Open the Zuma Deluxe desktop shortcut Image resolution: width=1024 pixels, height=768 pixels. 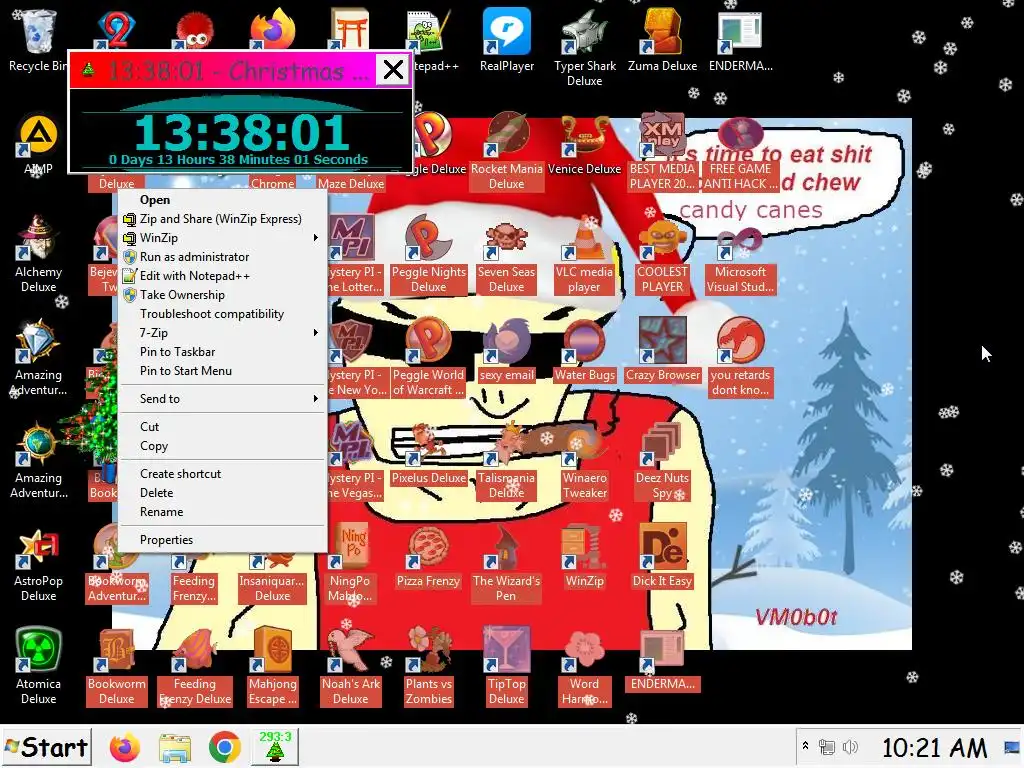662,40
